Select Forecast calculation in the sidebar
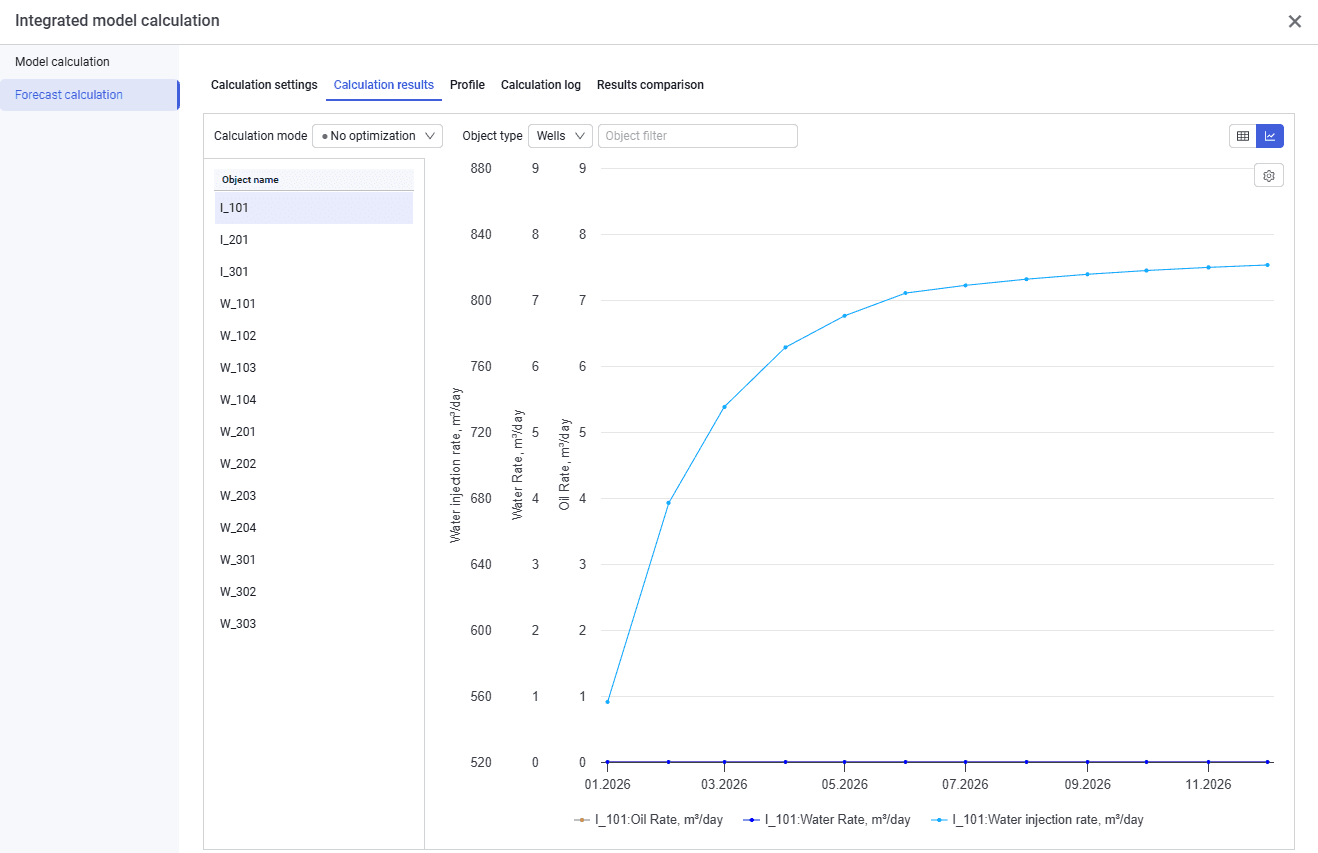Viewport: 1318px width, 853px height. click(89, 95)
